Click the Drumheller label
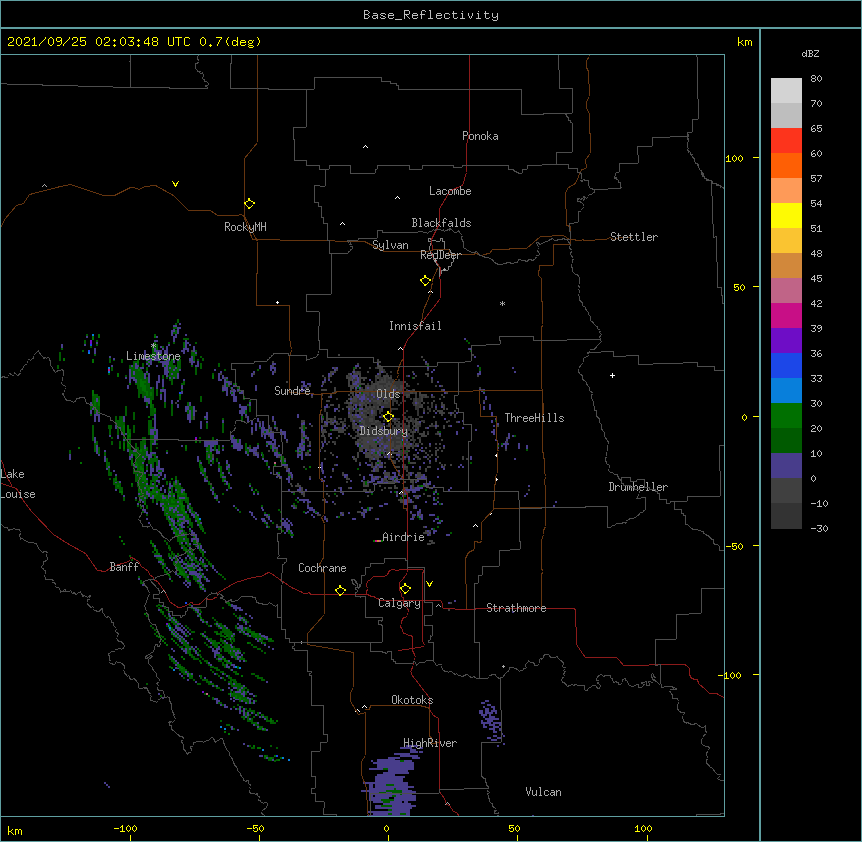Screen dimensions: 862x842 pos(638,487)
